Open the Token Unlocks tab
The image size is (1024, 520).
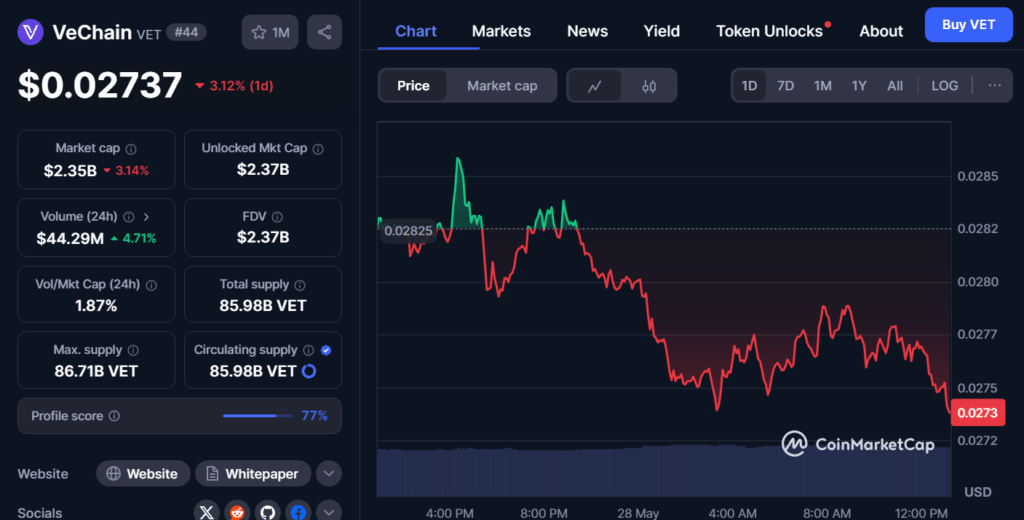[x=769, y=31]
